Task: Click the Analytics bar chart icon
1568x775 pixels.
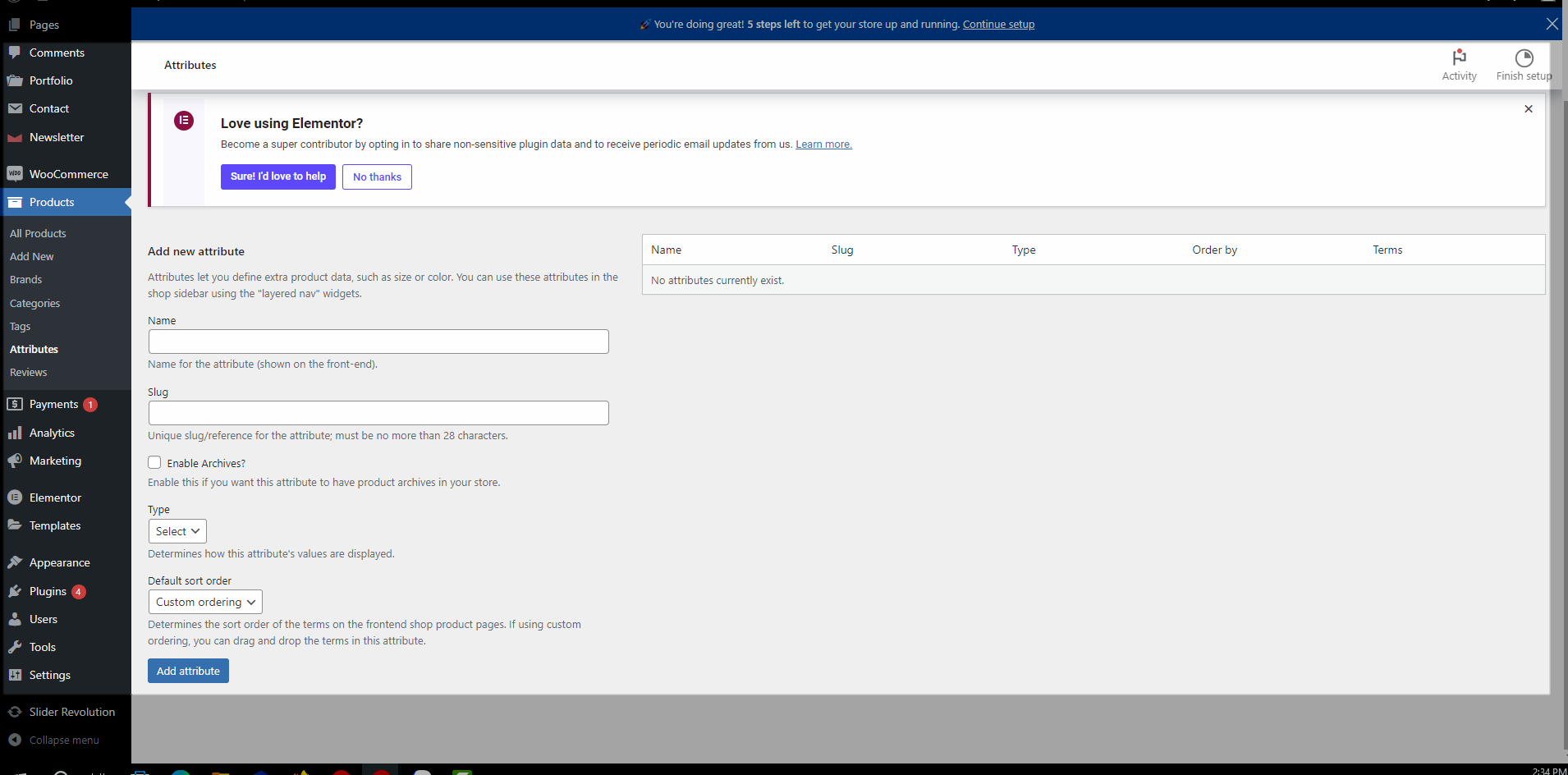Action: (x=15, y=433)
